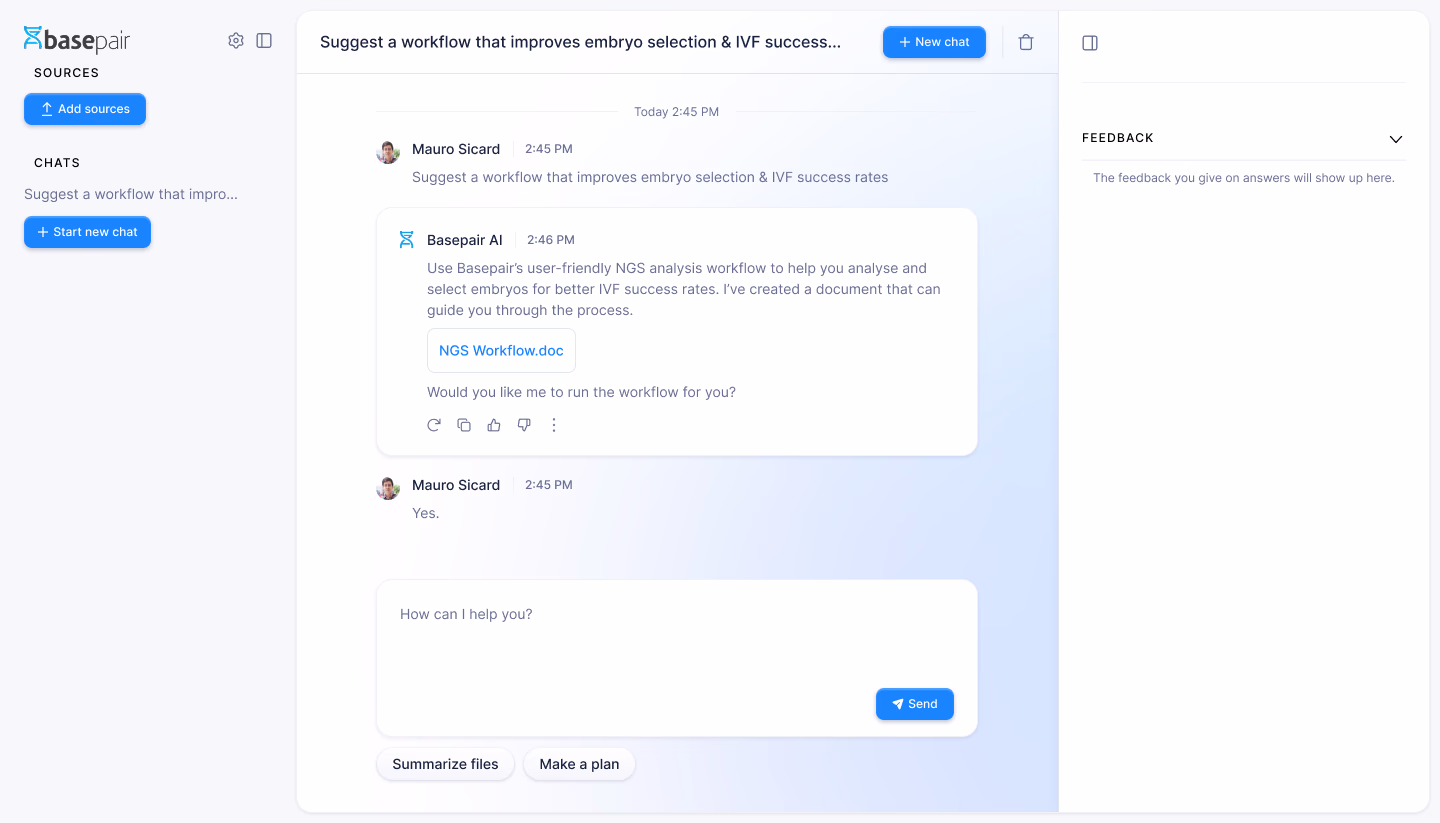Copy the AI answer to clipboard
The width and height of the screenshot is (1440, 823).
(464, 425)
